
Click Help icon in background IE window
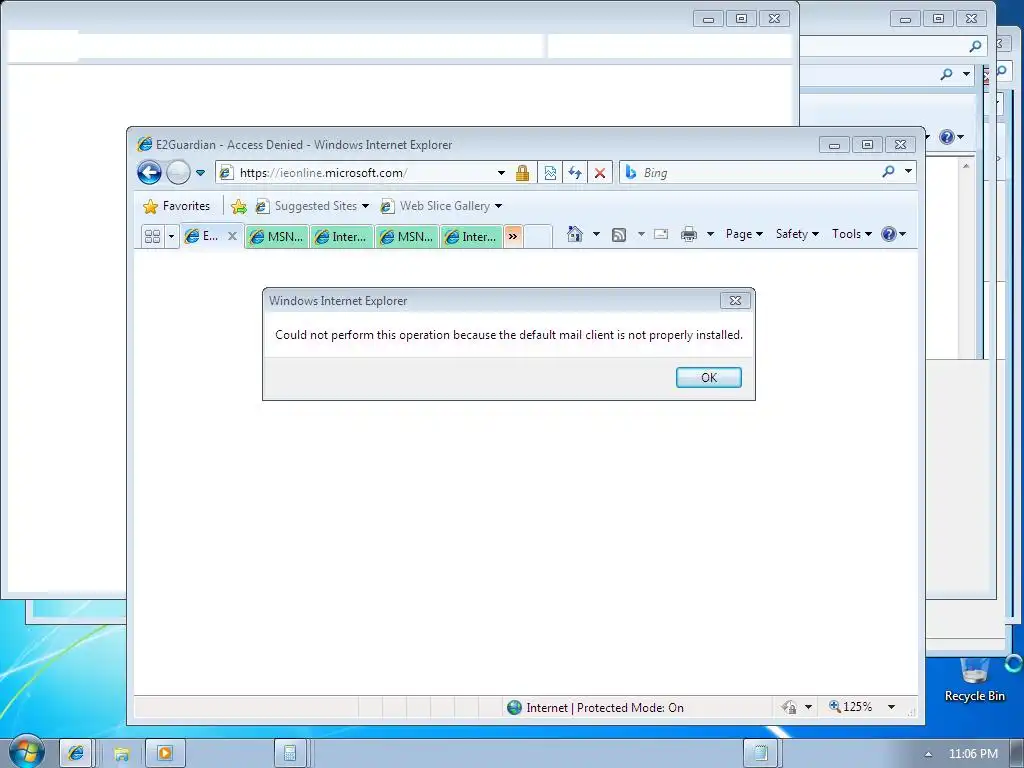[x=947, y=136]
